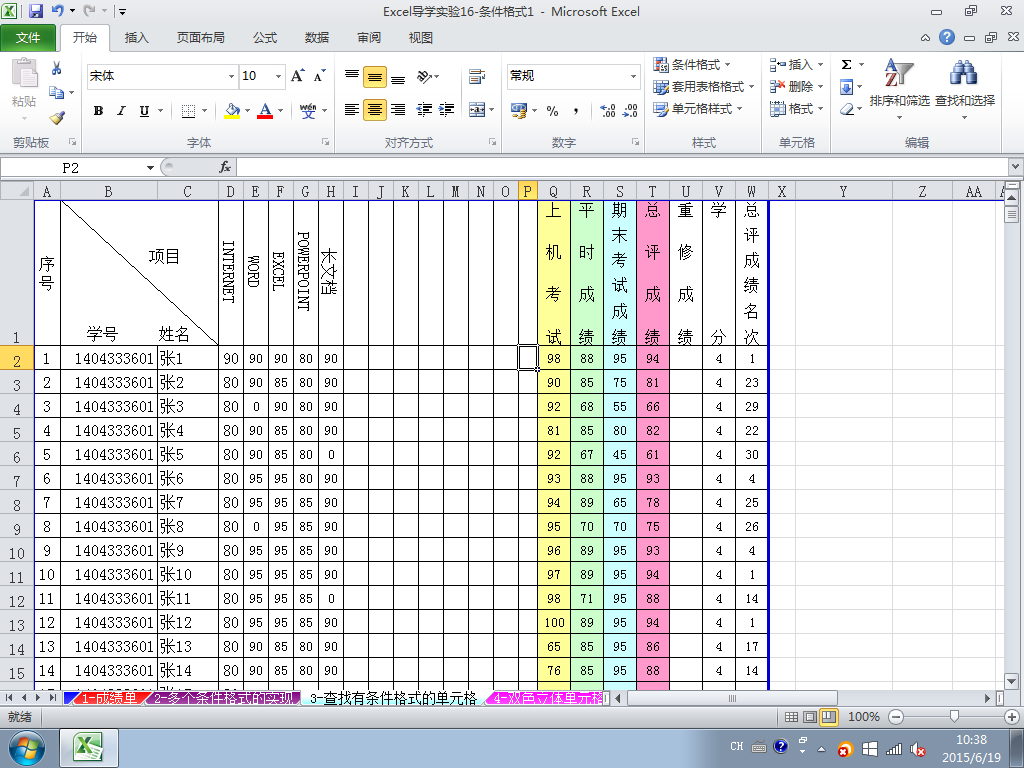Click the Find and Select binoculars icon
Image resolution: width=1024 pixels, height=768 pixels.
pyautogui.click(x=964, y=72)
